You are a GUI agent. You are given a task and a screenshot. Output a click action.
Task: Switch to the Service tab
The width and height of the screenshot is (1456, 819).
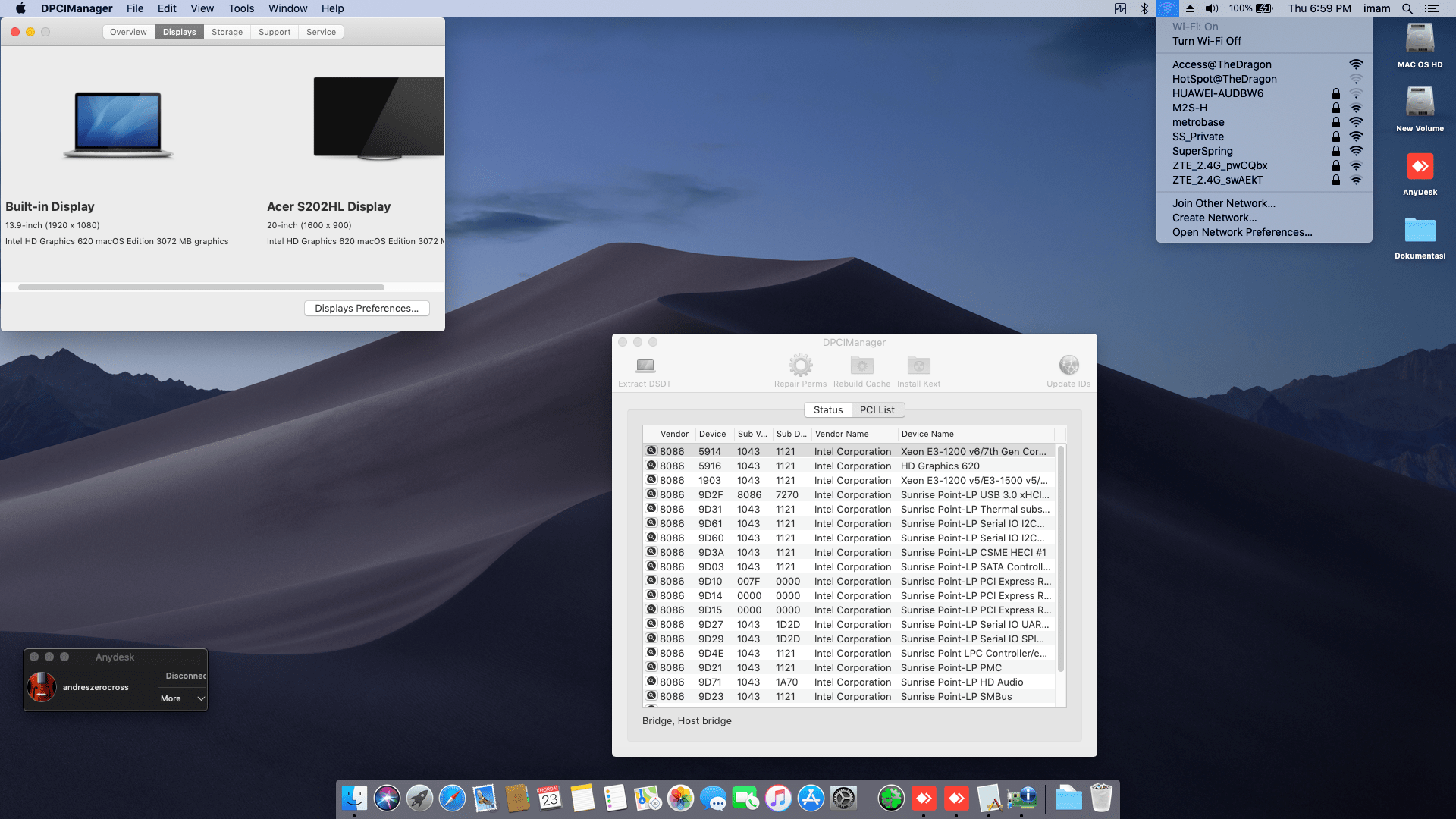coord(321,32)
